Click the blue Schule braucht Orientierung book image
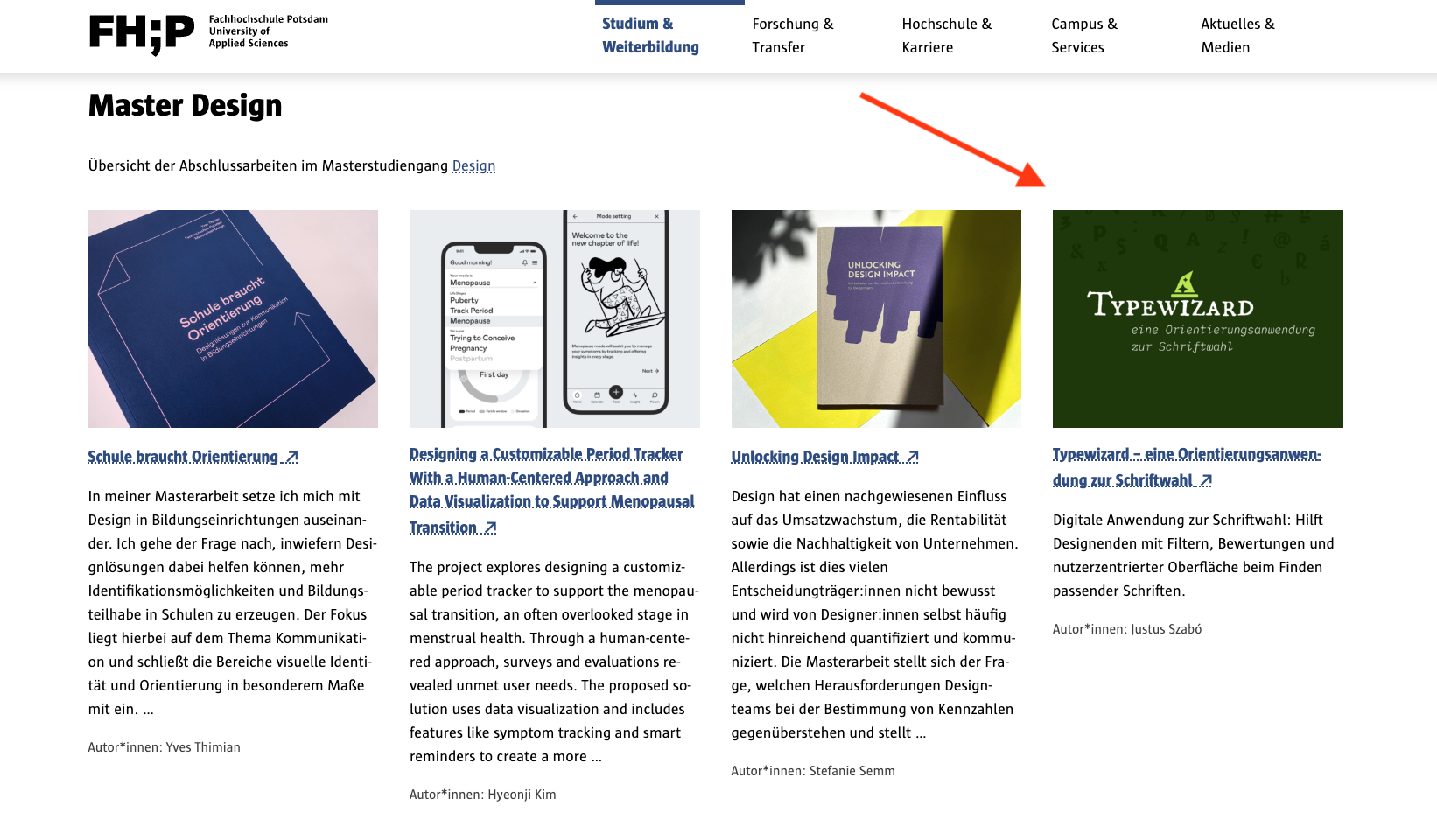 pyautogui.click(x=233, y=318)
